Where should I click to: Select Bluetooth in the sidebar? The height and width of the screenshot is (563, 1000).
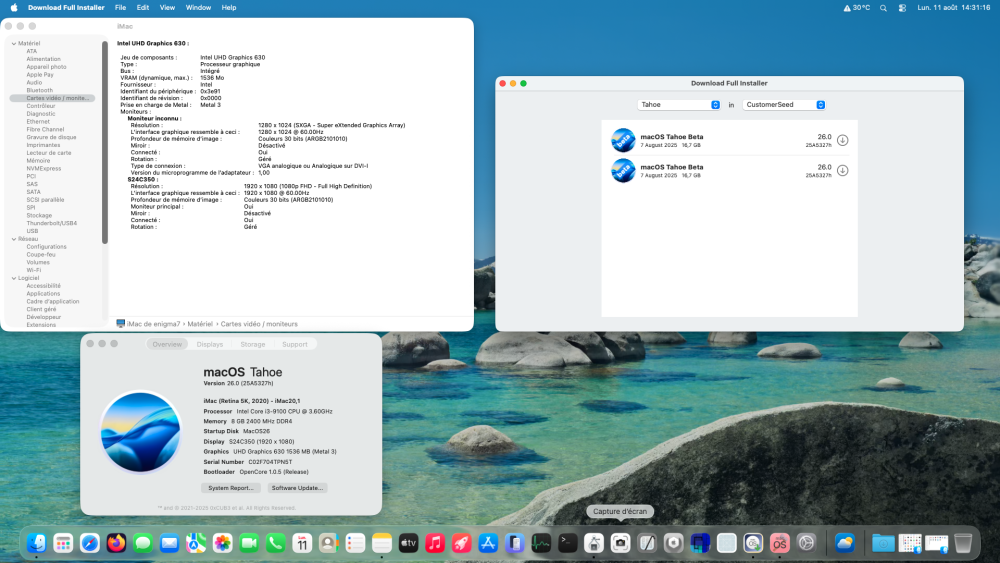click(40, 91)
